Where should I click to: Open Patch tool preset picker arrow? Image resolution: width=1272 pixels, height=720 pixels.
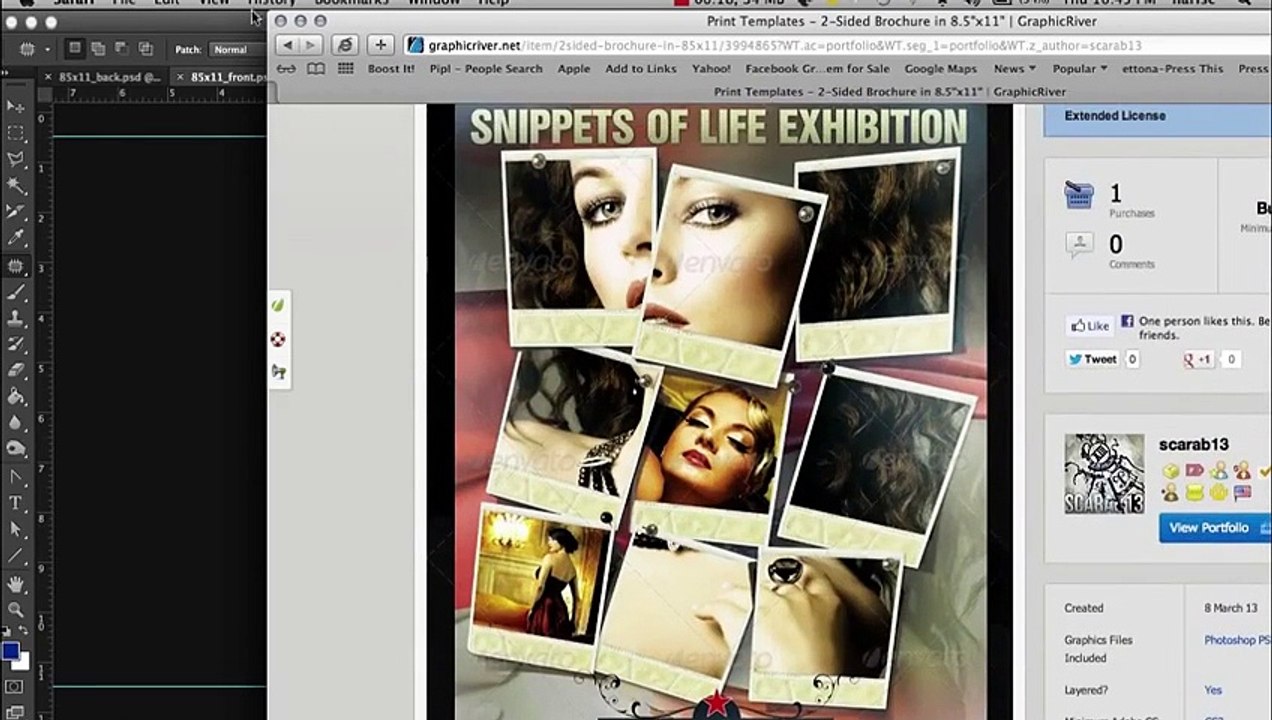click(47, 49)
